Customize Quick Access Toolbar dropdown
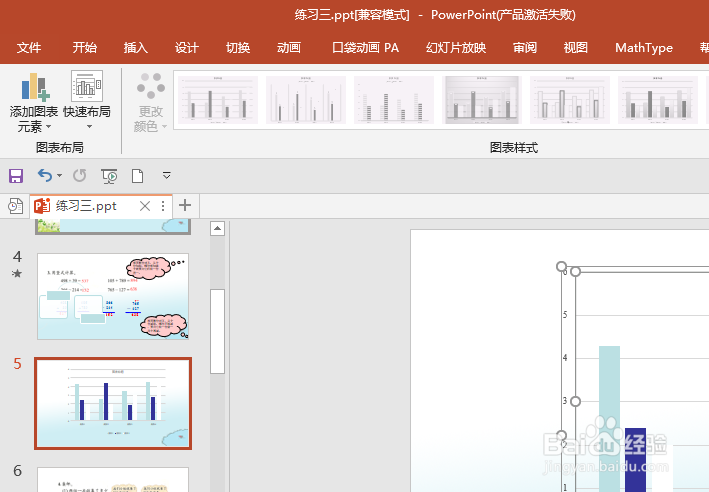 [x=166, y=175]
